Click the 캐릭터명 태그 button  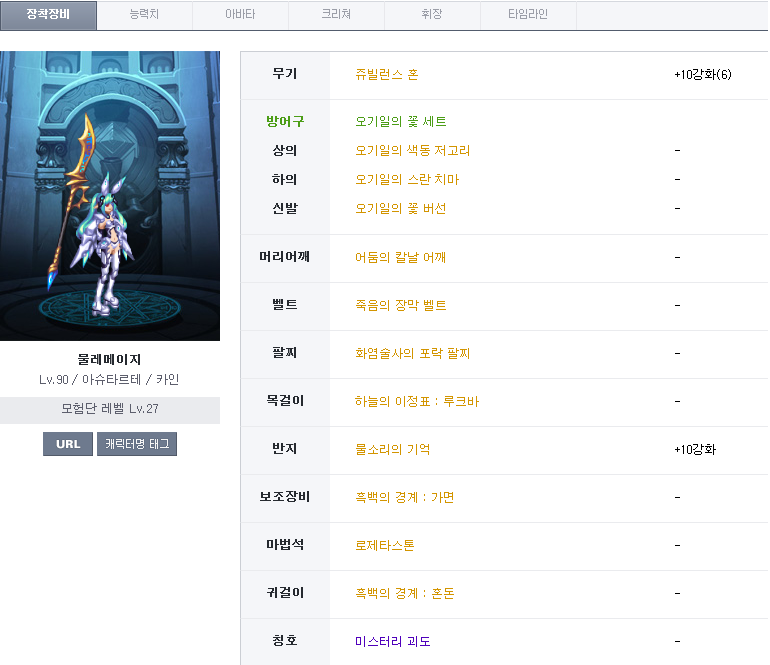137,444
